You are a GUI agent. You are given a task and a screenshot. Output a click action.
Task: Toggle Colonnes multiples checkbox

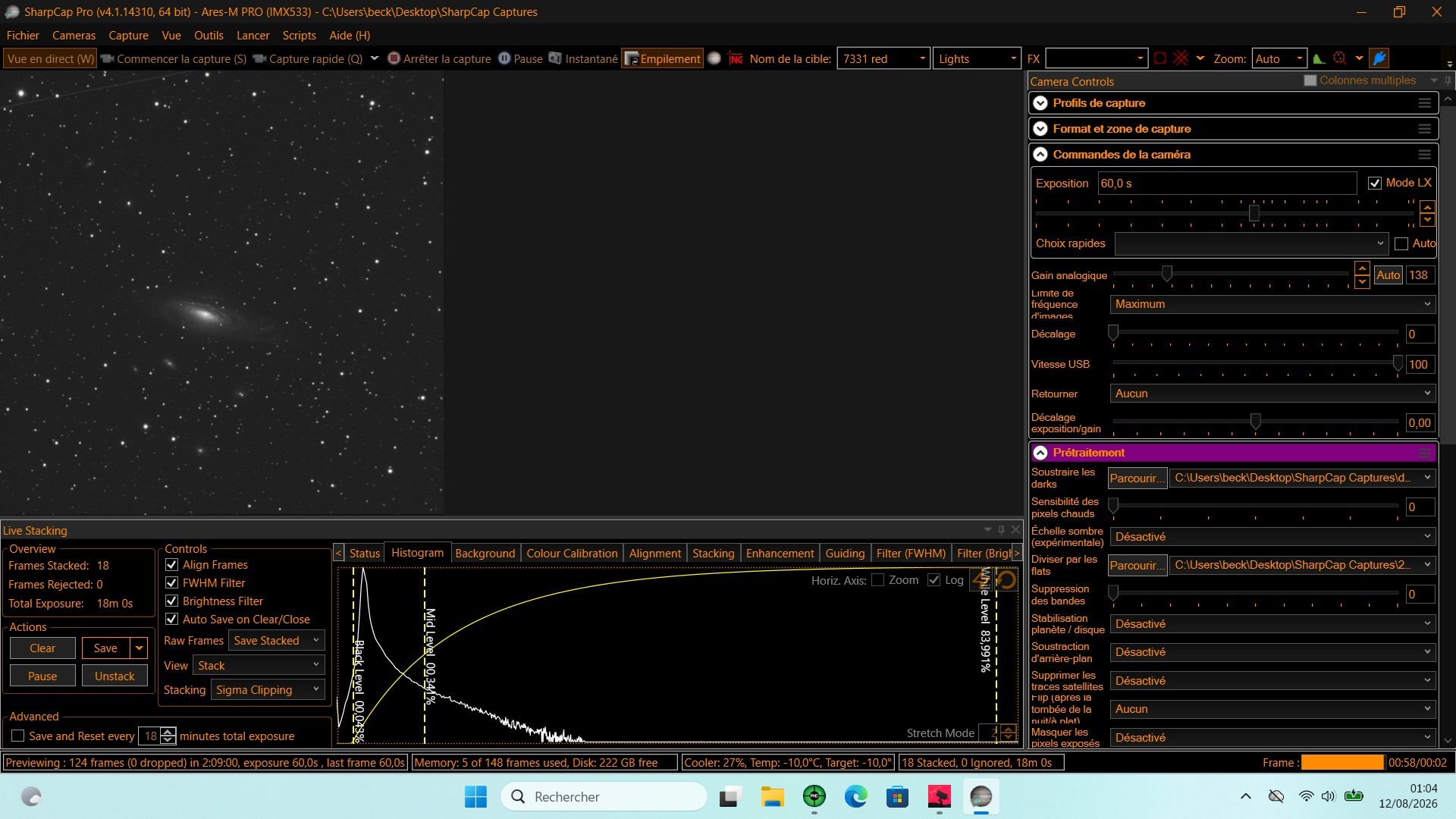click(1310, 80)
